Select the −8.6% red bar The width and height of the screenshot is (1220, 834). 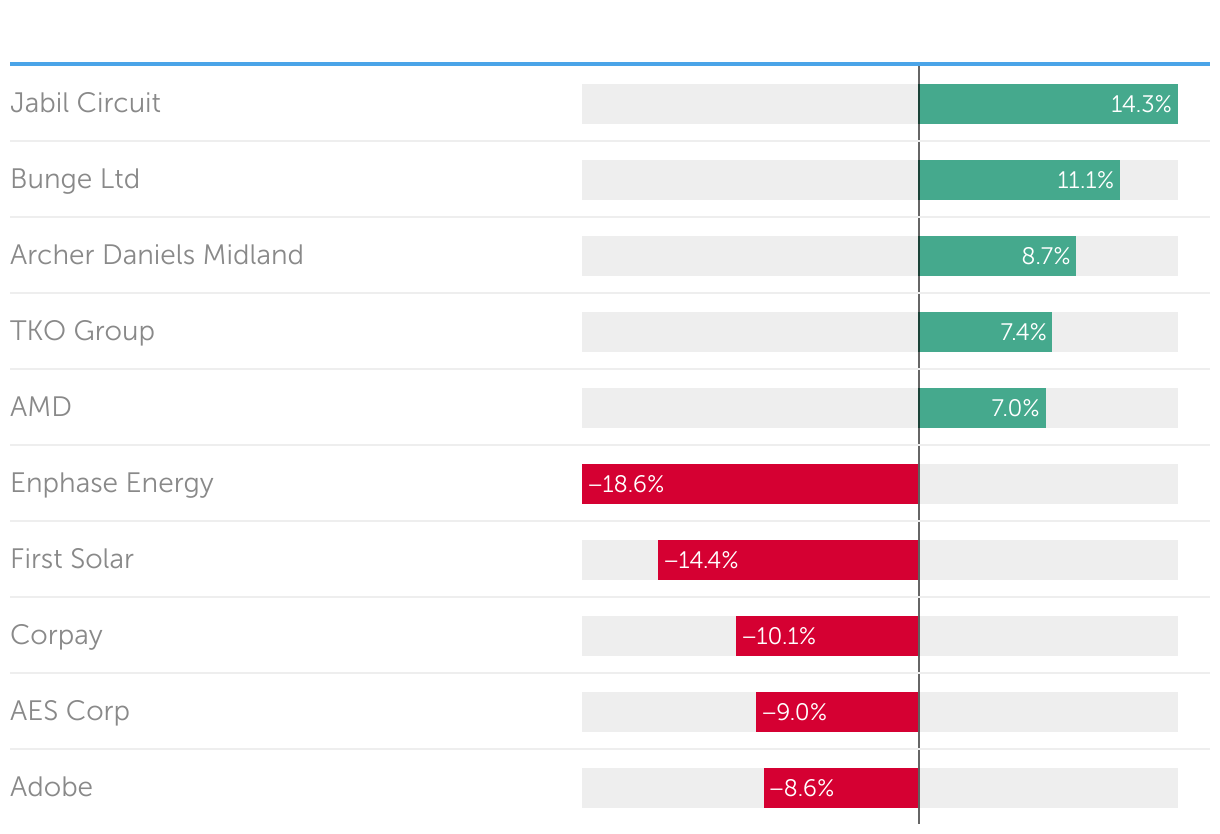pyautogui.click(x=841, y=788)
